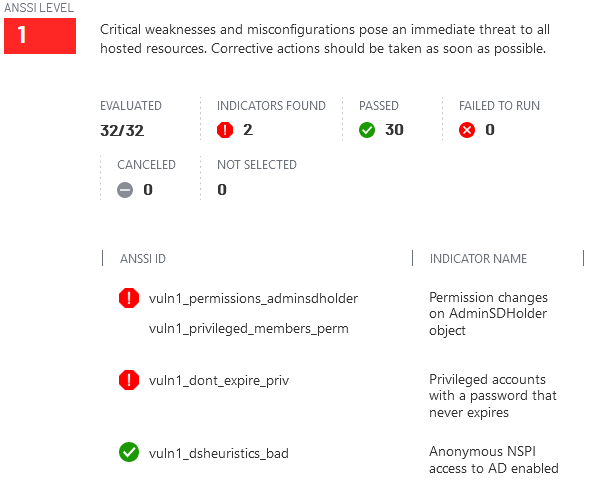Viewport: 595px width, 483px height.
Task: Open the vuln1_privileged_members_perm entry
Action: (x=249, y=329)
